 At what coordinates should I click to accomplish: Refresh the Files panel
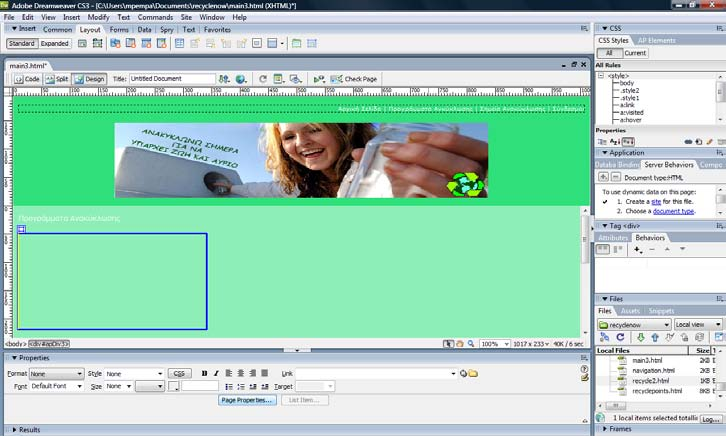pos(620,337)
